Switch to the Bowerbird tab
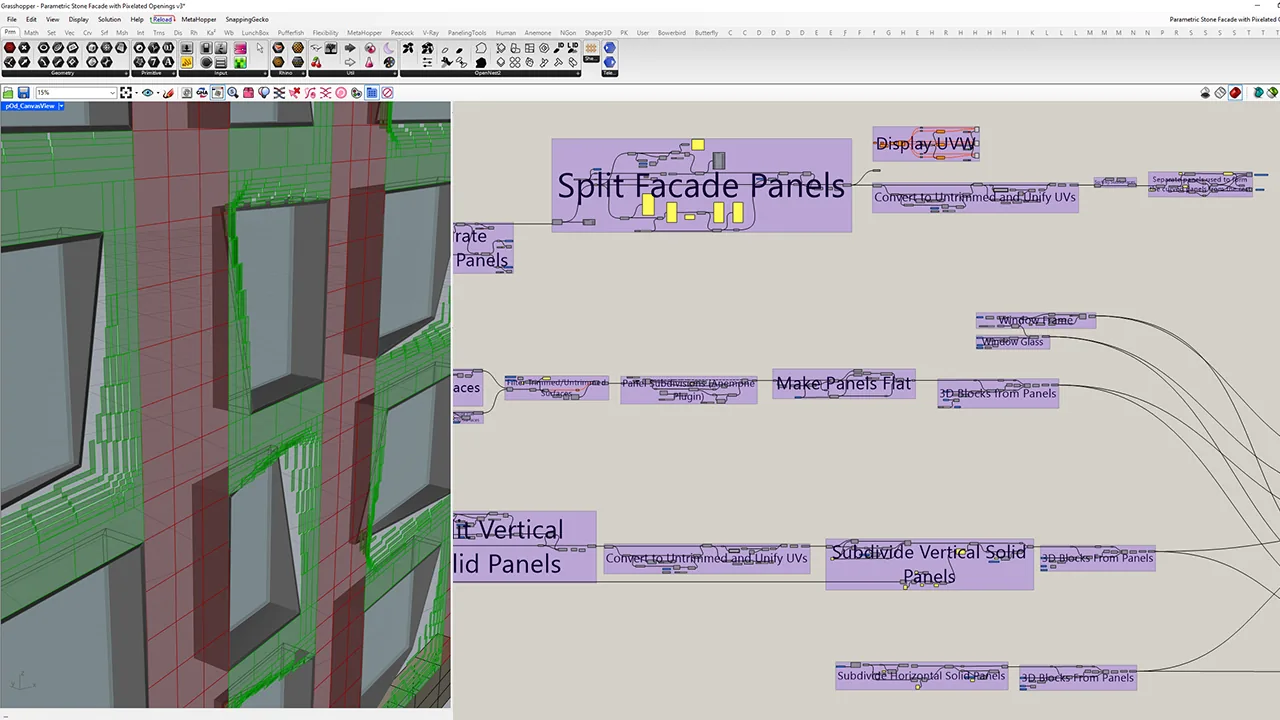1280x720 pixels. click(672, 33)
